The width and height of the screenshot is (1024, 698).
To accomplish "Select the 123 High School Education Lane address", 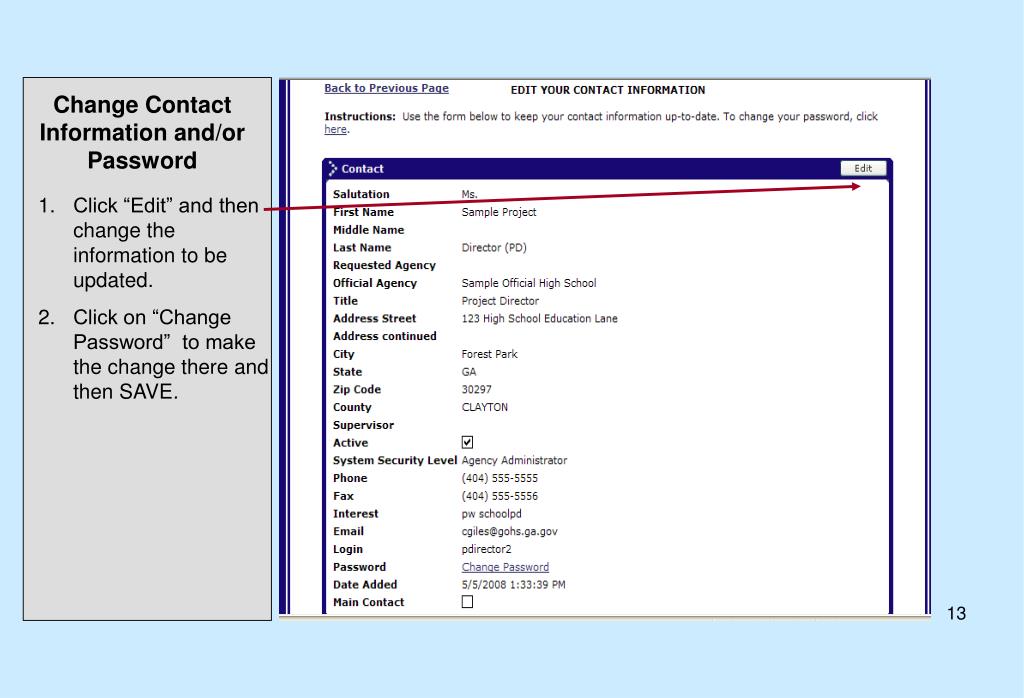I will click(x=539, y=319).
